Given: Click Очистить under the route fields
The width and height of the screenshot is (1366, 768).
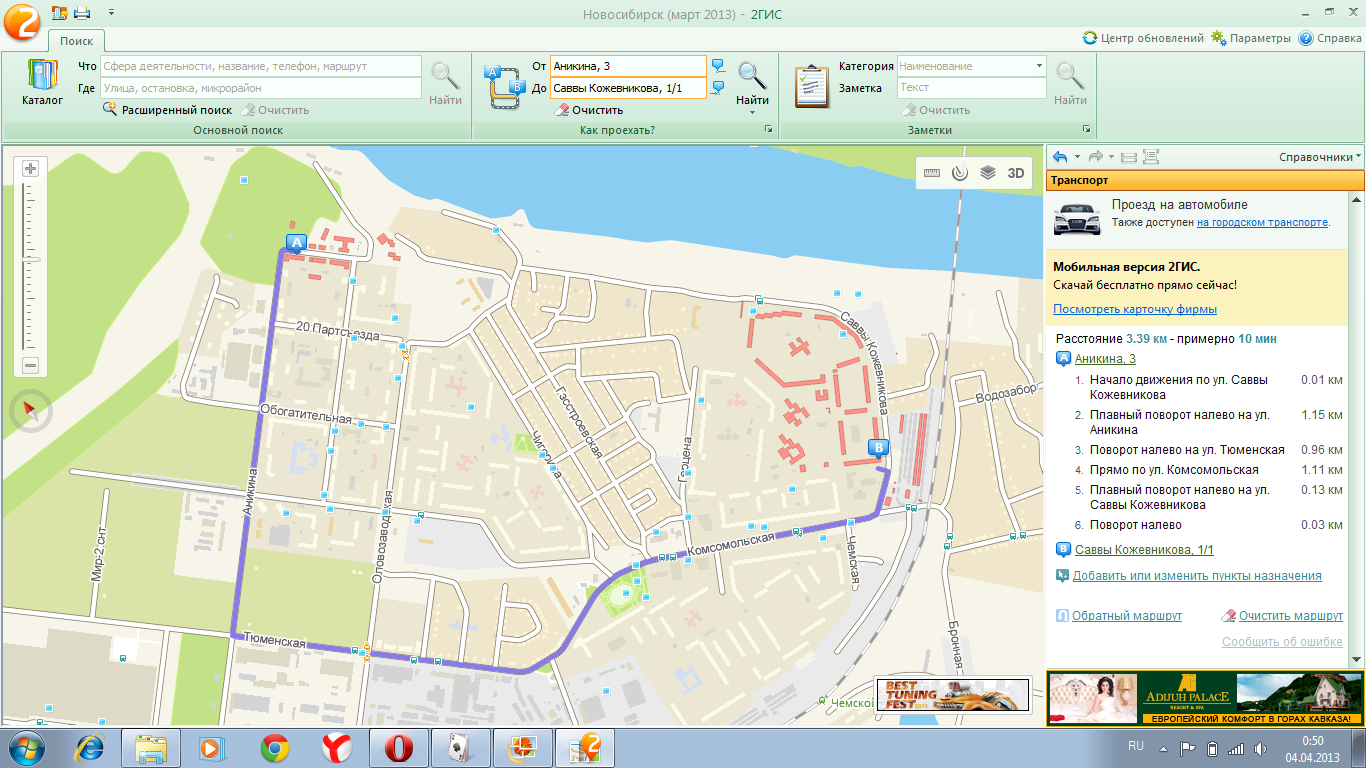Looking at the screenshot, I should pos(589,110).
